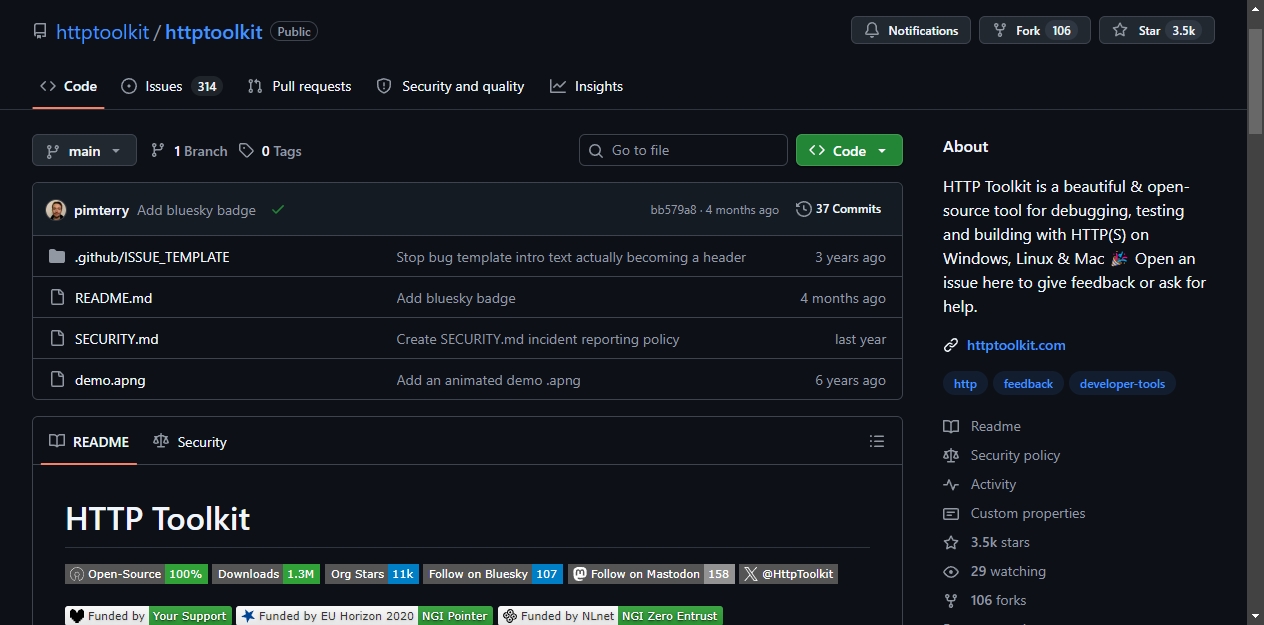1264x625 pixels.
Task: Click the file icon beside SECURITY.md
Action: (x=57, y=339)
